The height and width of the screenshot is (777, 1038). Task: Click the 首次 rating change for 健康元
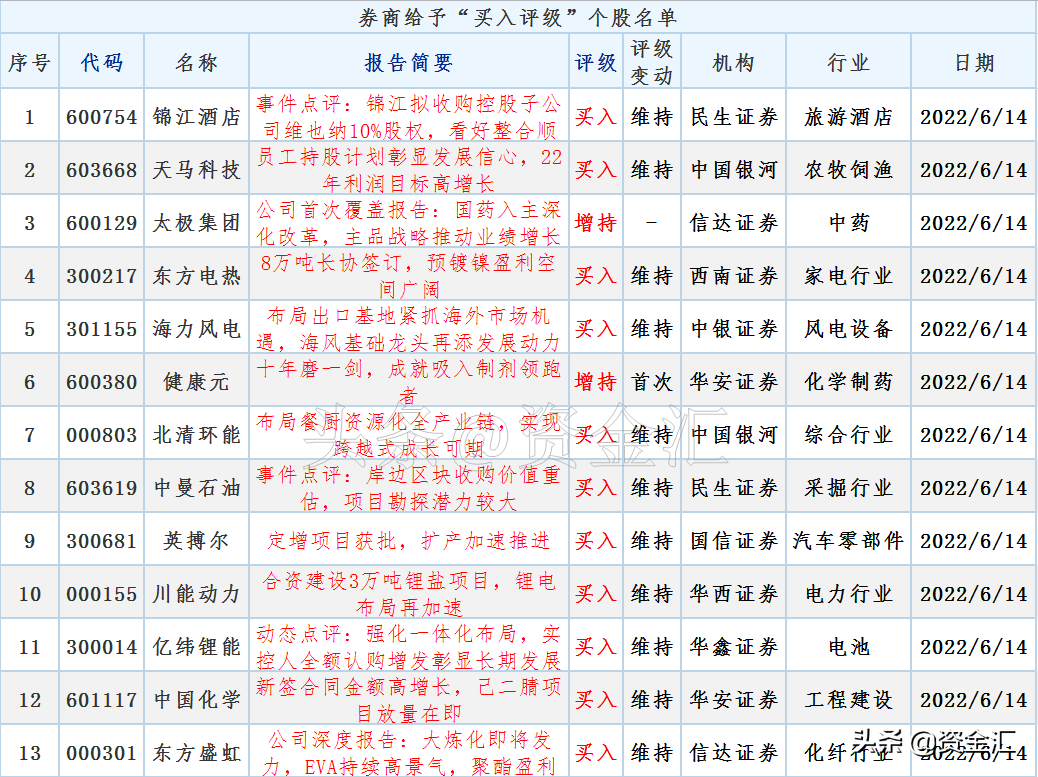coord(651,382)
